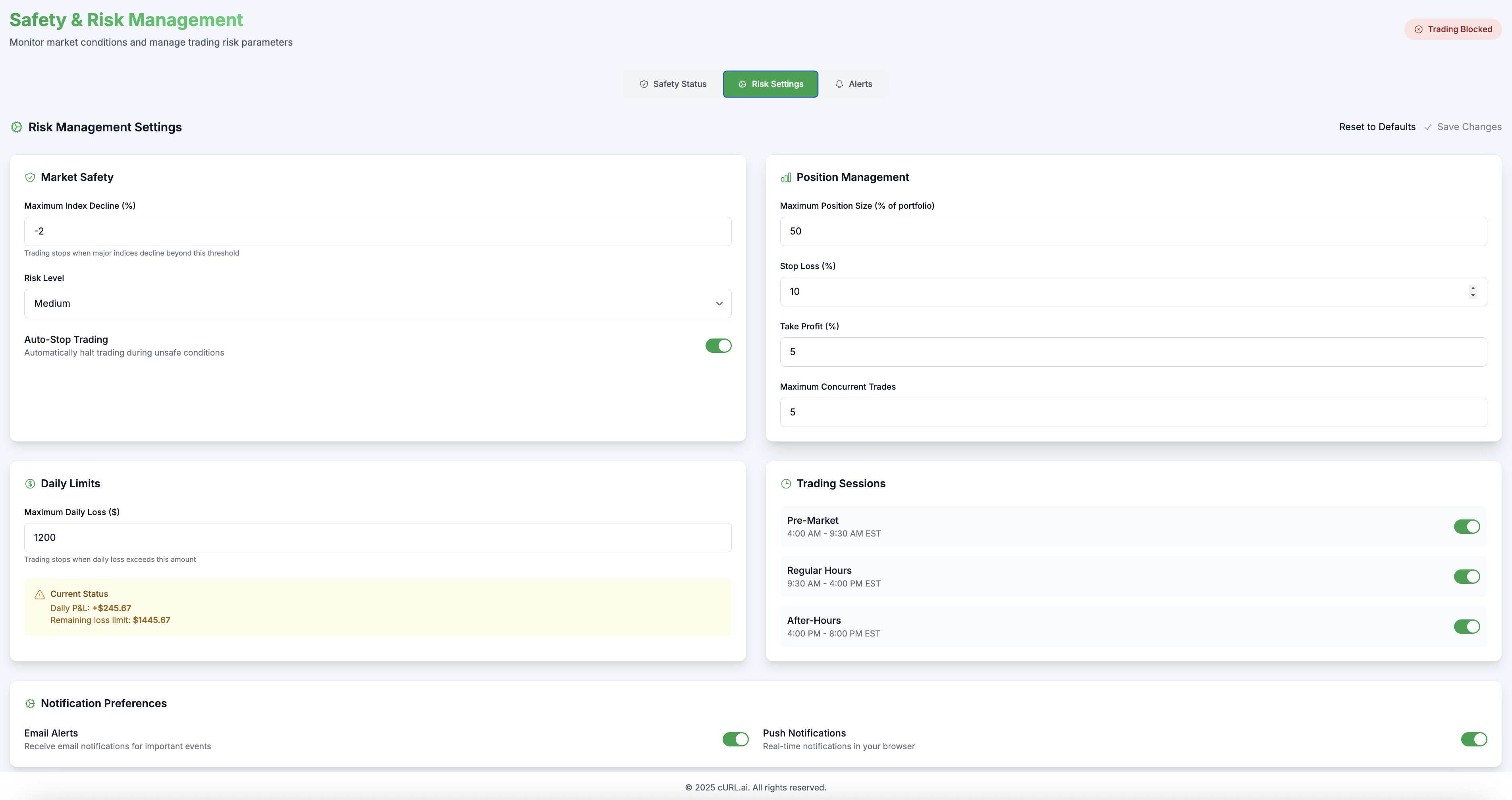The image size is (1512, 800).
Task: Click the gear icon beside Risk Management Settings
Action: coord(16,127)
